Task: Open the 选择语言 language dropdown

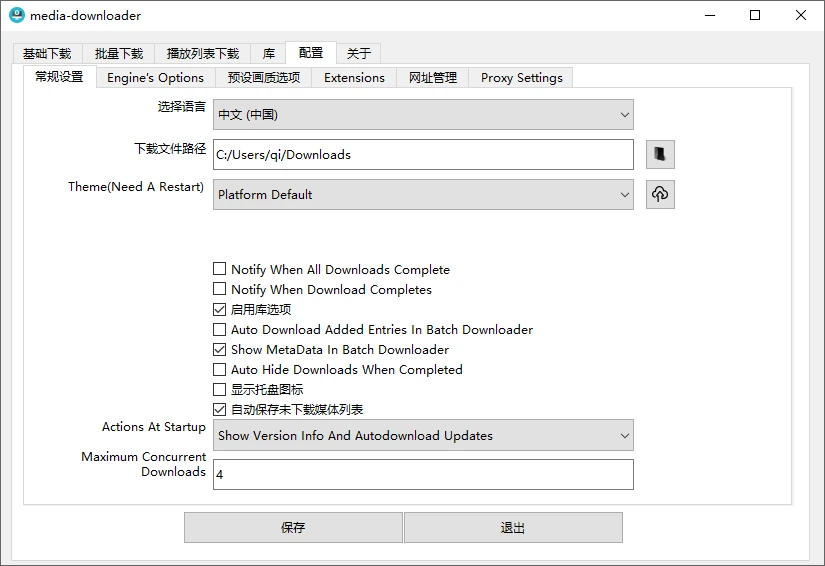Action: click(423, 115)
